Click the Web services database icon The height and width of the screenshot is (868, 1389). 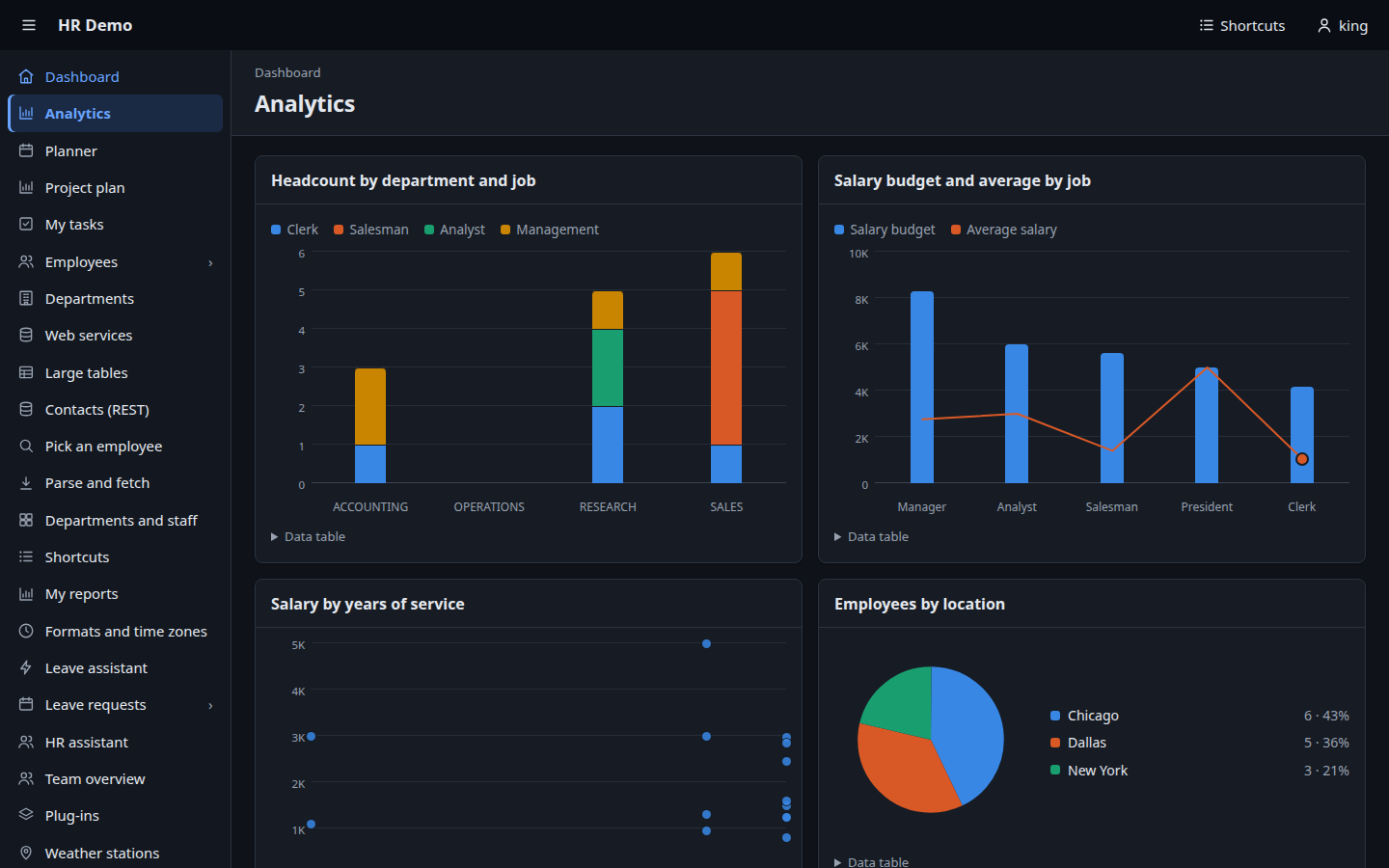pyautogui.click(x=26, y=335)
